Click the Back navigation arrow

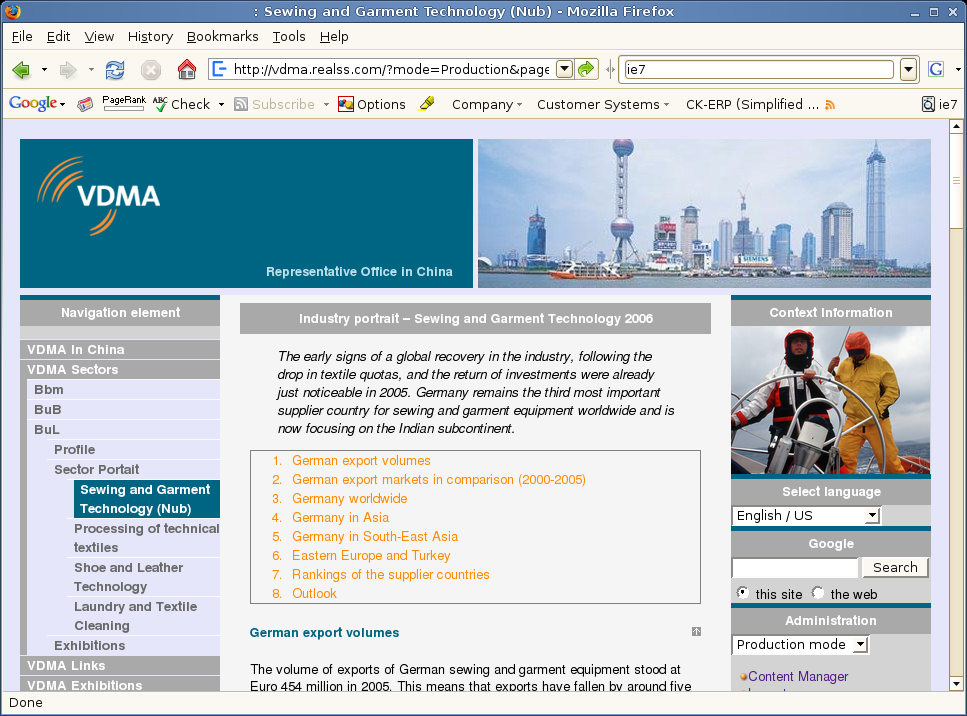(x=21, y=70)
